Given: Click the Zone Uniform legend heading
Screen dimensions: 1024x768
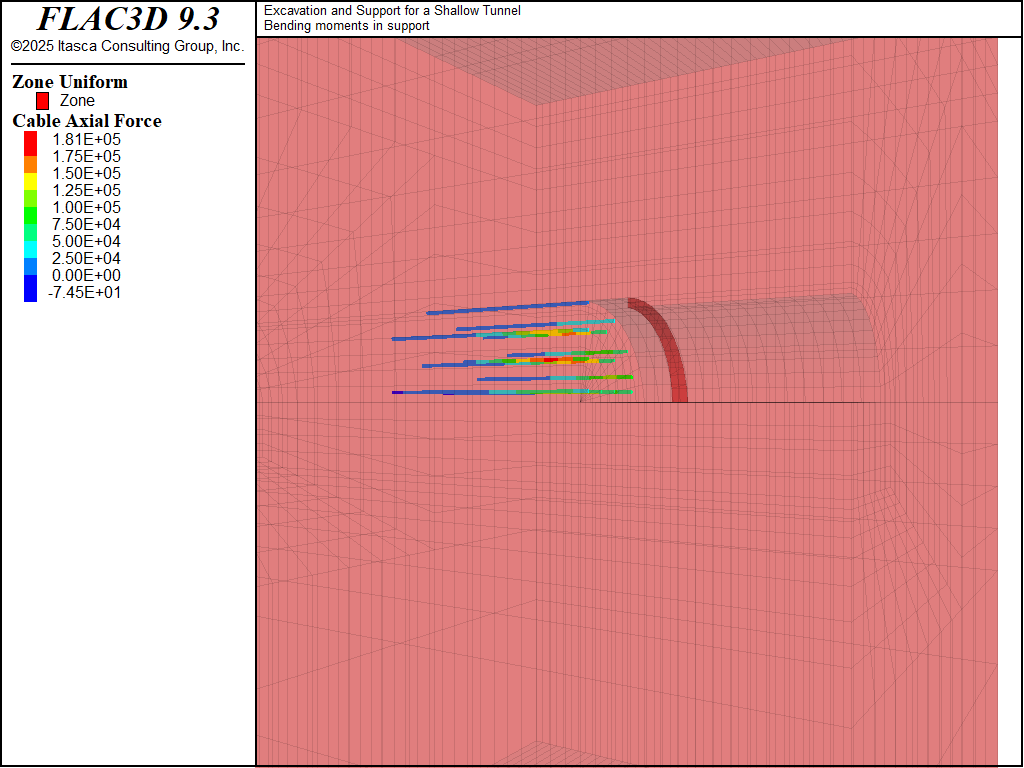Looking at the screenshot, I should pyautogui.click(x=70, y=82).
